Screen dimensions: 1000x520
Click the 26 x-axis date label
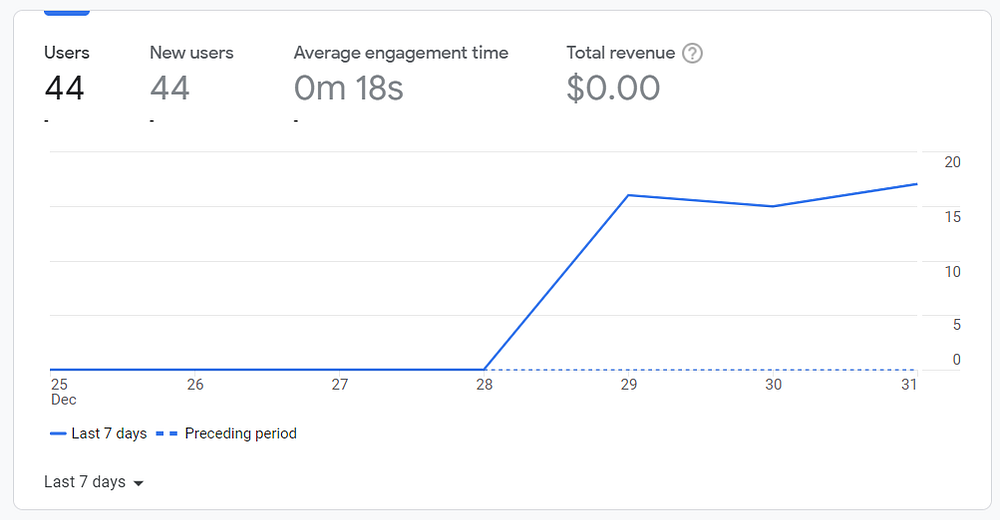point(195,385)
